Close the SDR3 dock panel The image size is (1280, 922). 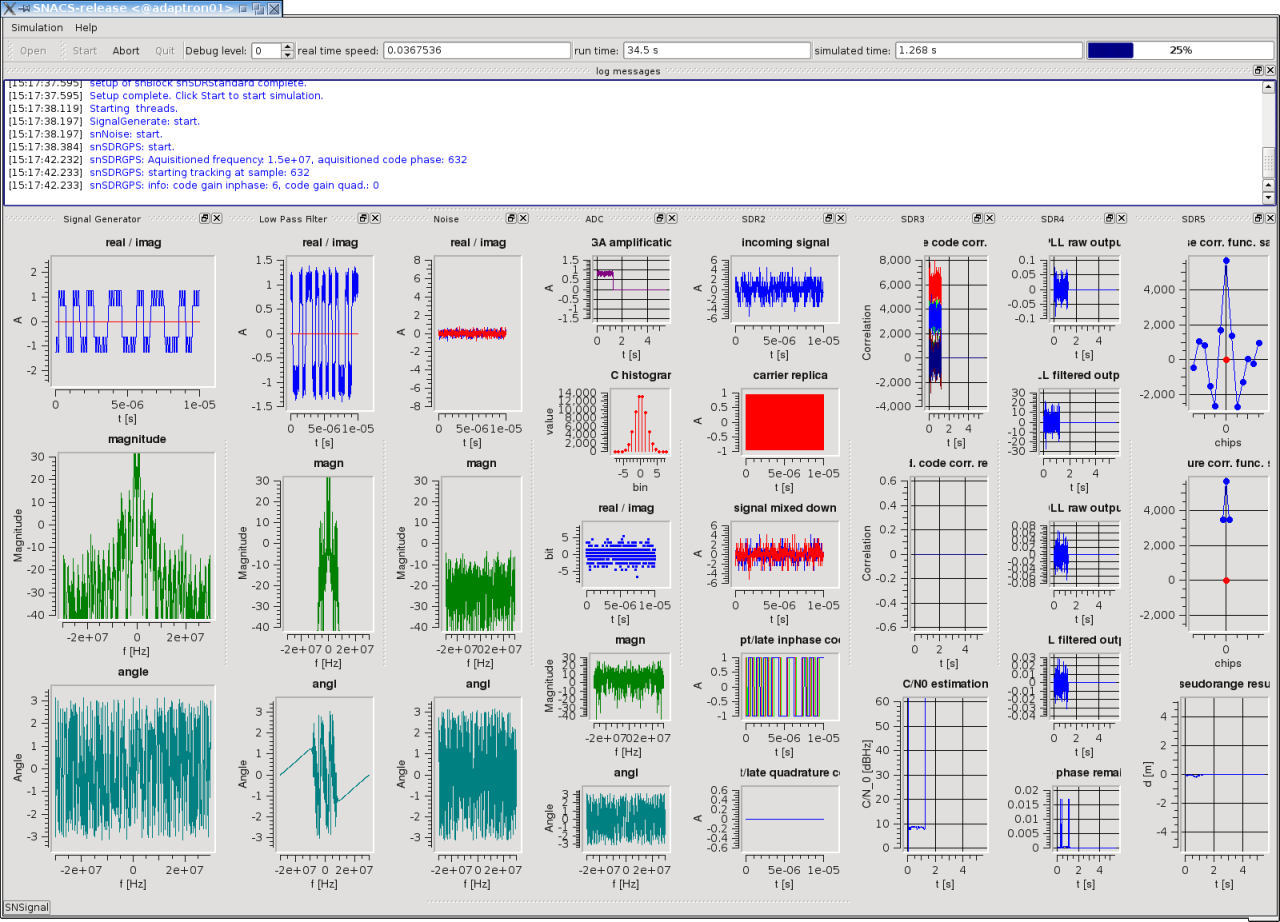click(x=989, y=218)
